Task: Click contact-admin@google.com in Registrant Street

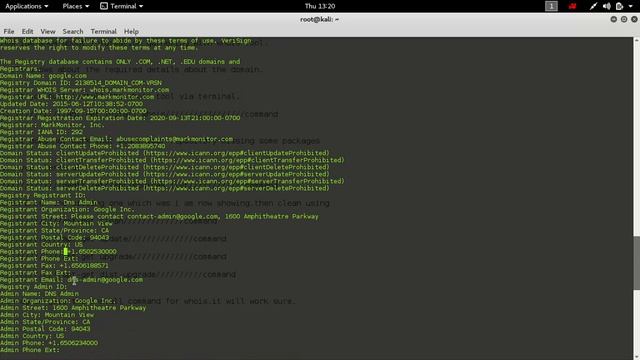Action: point(173,216)
